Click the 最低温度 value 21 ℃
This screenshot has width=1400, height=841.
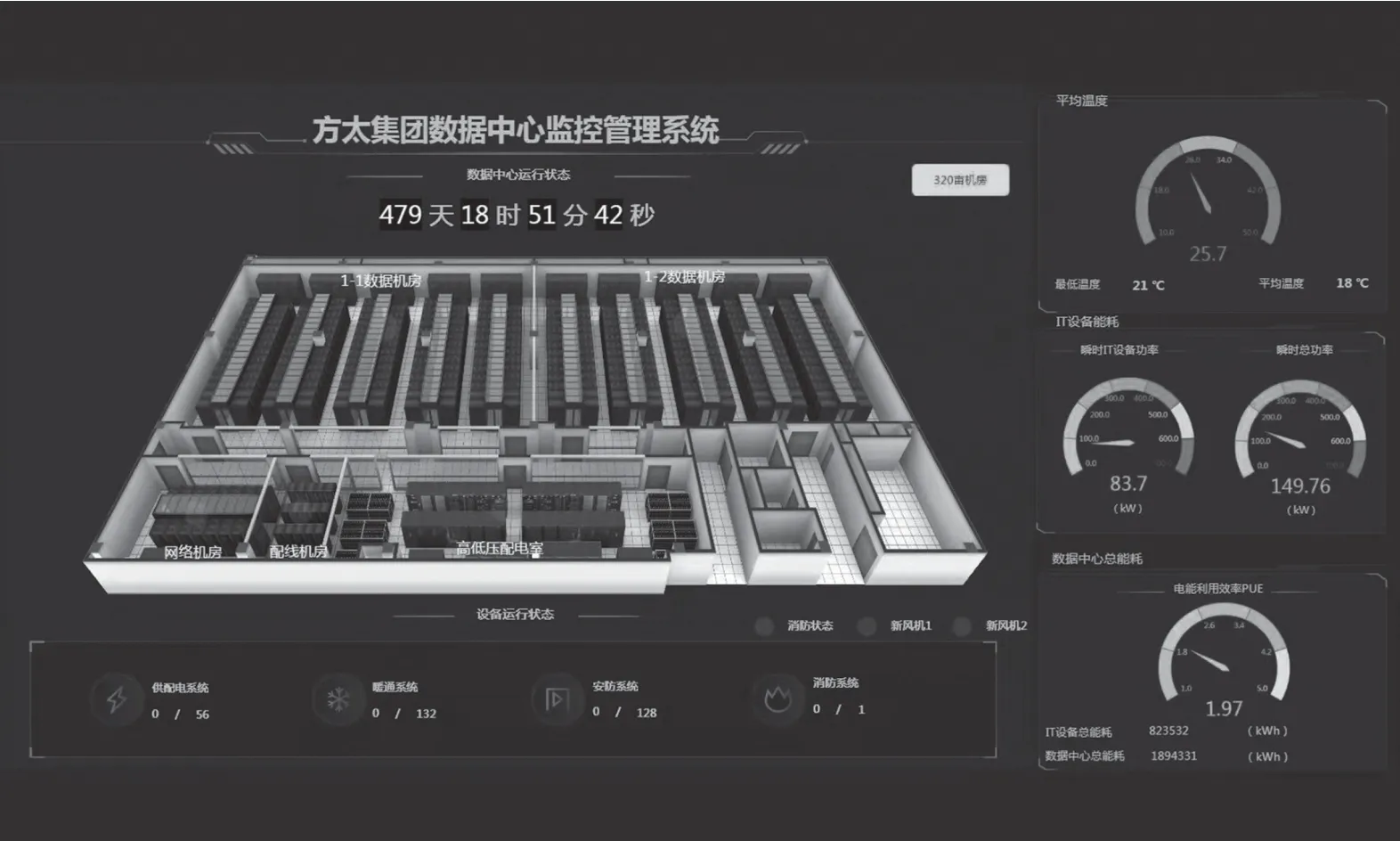coord(1148,285)
